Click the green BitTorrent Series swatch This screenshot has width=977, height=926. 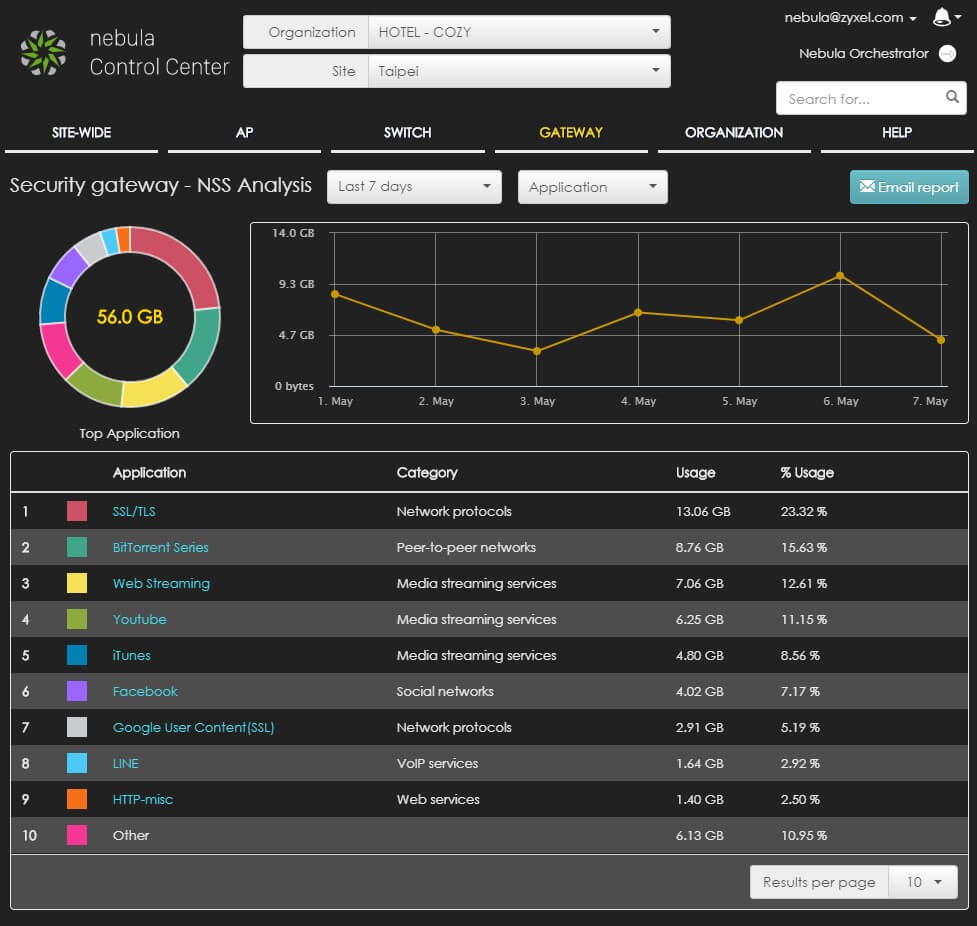pyautogui.click(x=77, y=547)
